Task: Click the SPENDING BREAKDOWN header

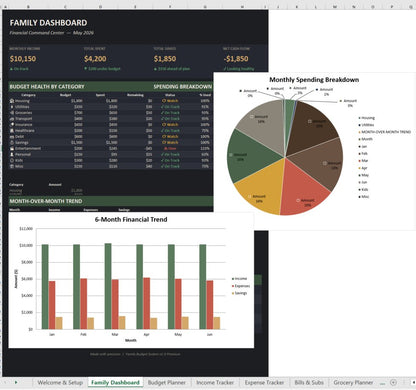Action: [x=182, y=87]
